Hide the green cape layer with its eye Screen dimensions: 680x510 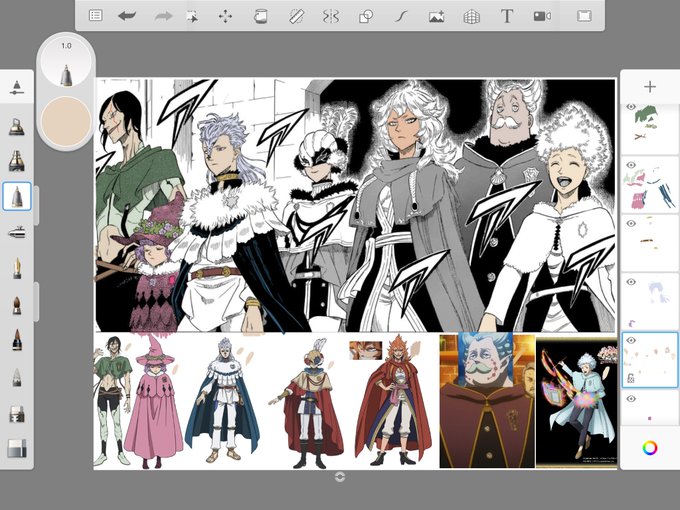tap(631, 106)
